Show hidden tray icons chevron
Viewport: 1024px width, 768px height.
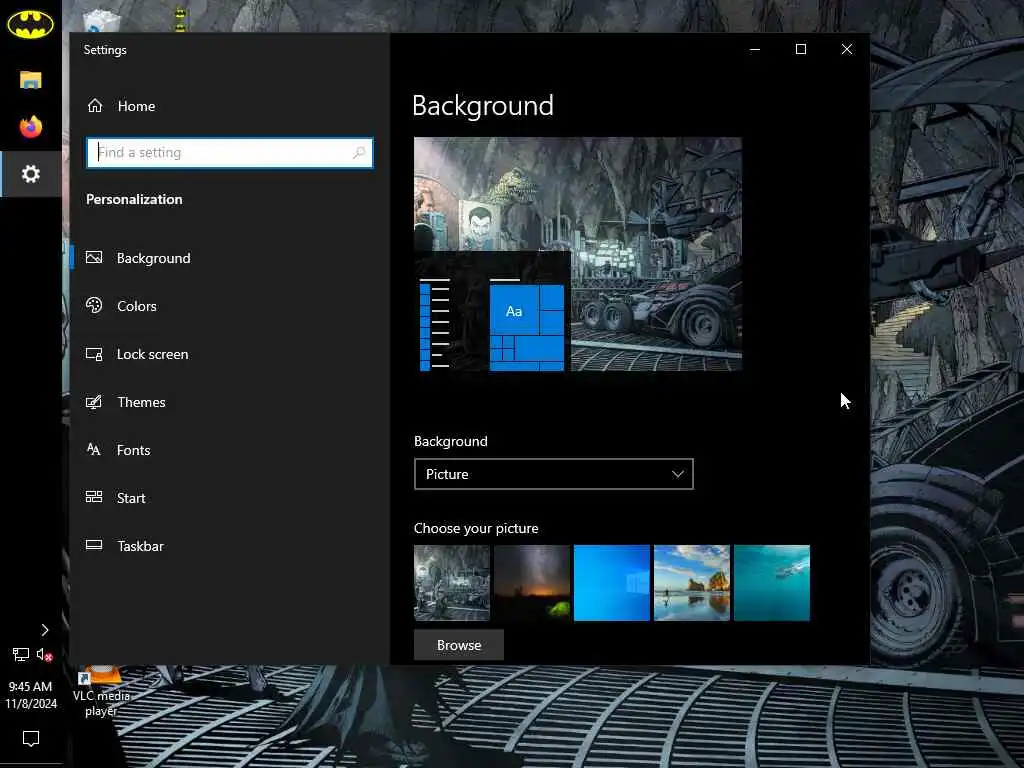(x=44, y=630)
